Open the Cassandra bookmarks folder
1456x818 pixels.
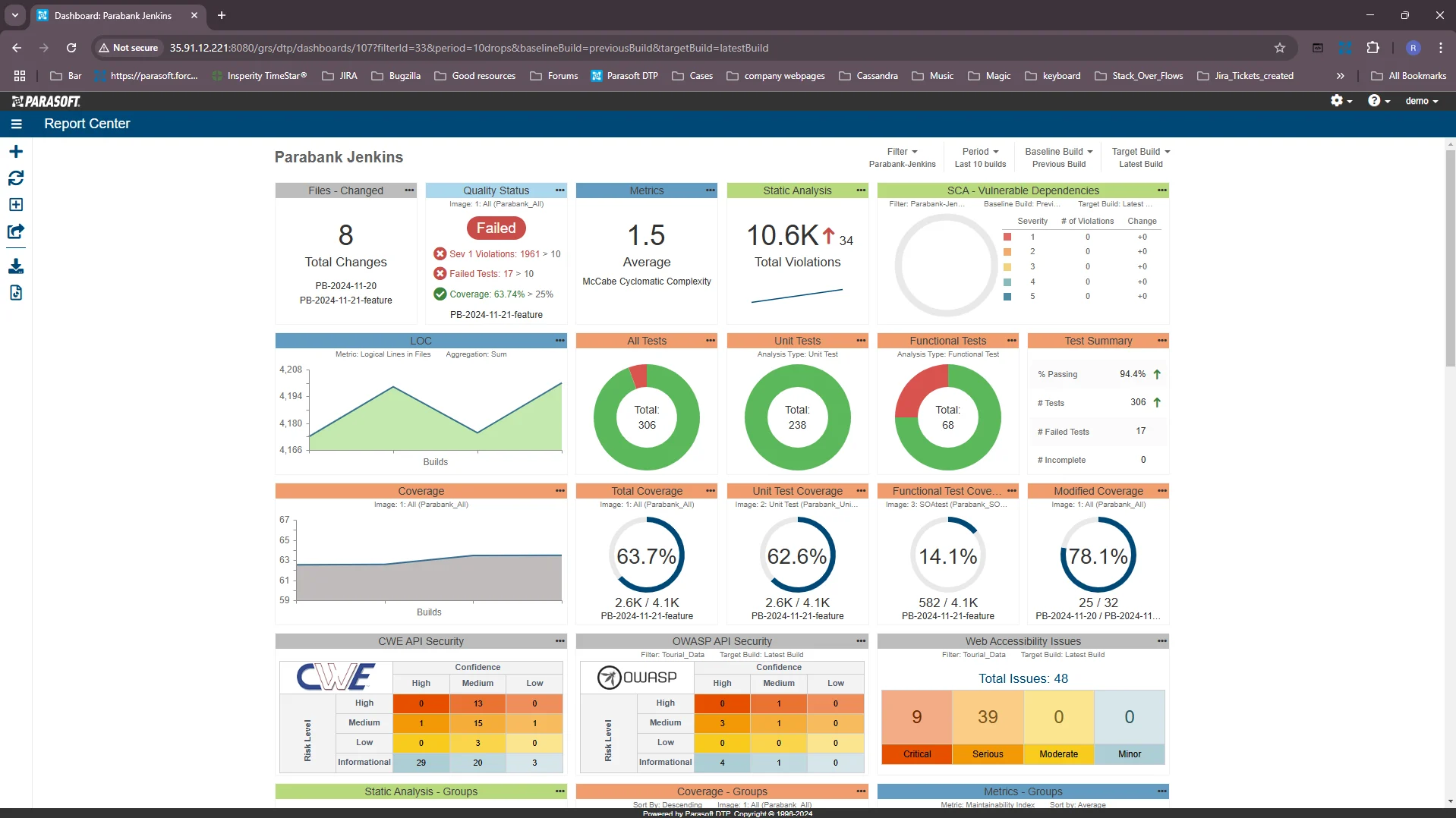click(868, 76)
